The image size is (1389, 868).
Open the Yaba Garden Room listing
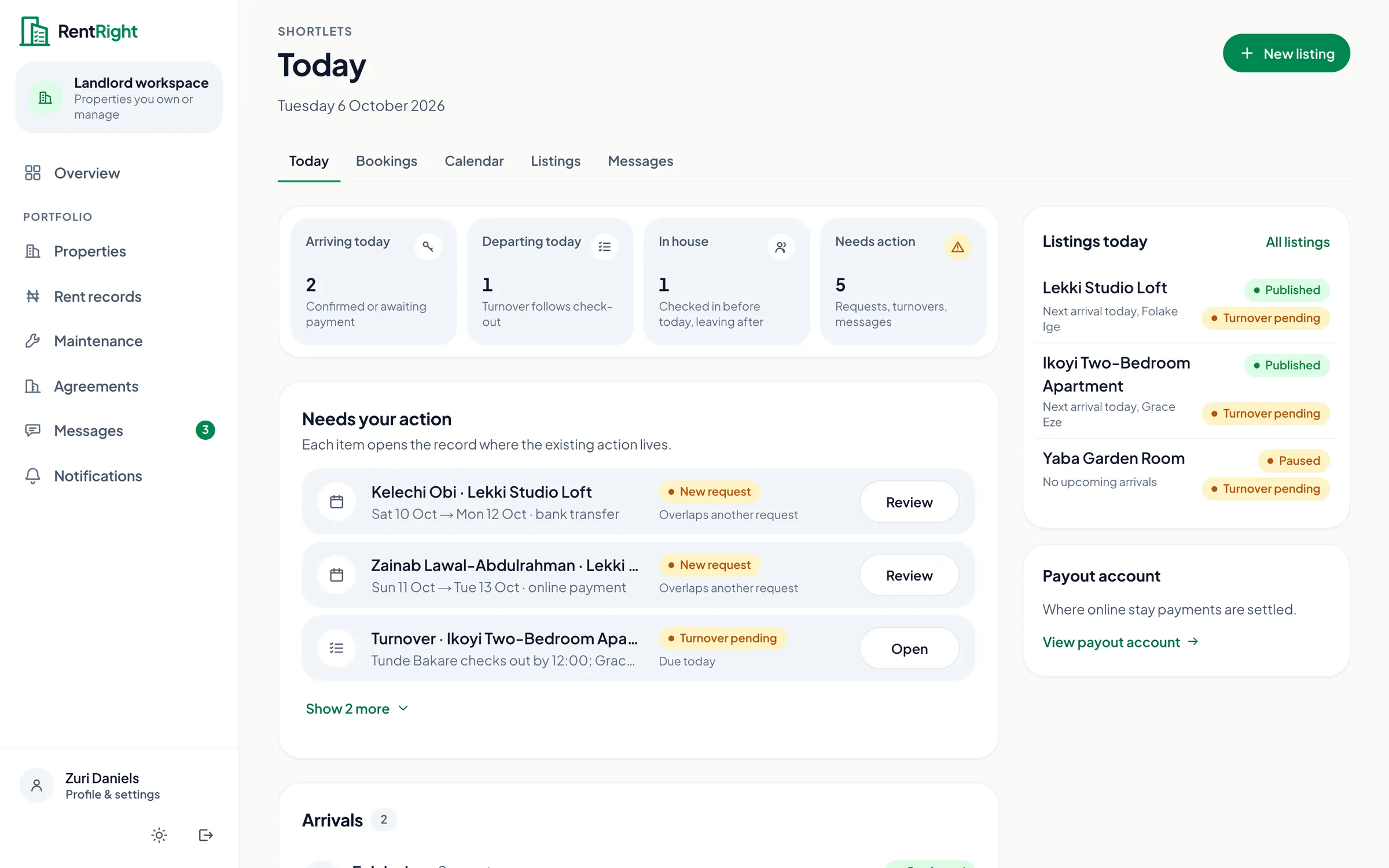[1114, 458]
